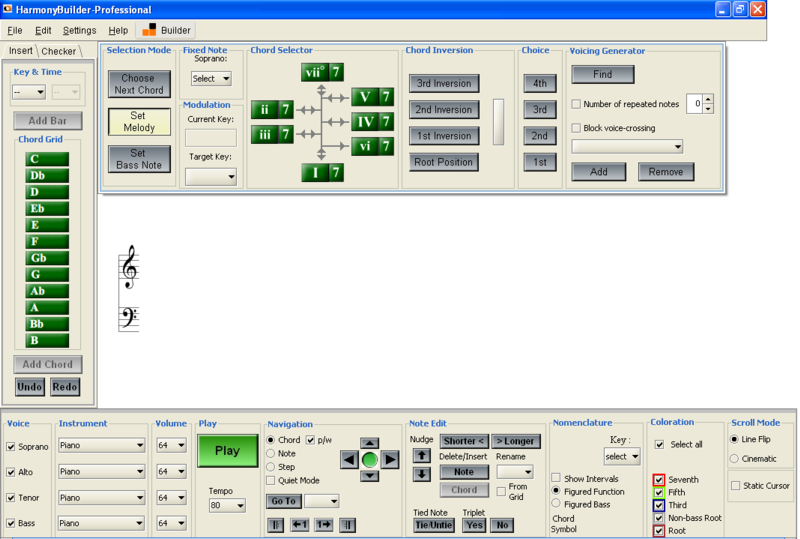Select the iii chord button
The width and height of the screenshot is (800, 539).
[x=264, y=134]
